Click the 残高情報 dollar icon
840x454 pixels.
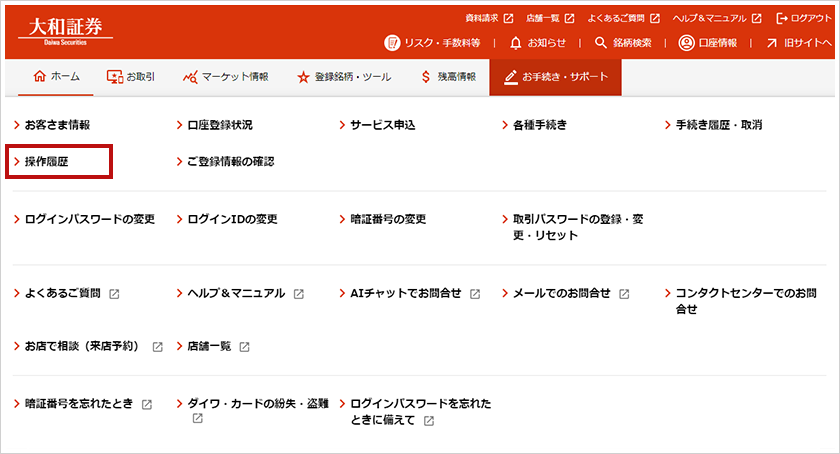[426, 77]
